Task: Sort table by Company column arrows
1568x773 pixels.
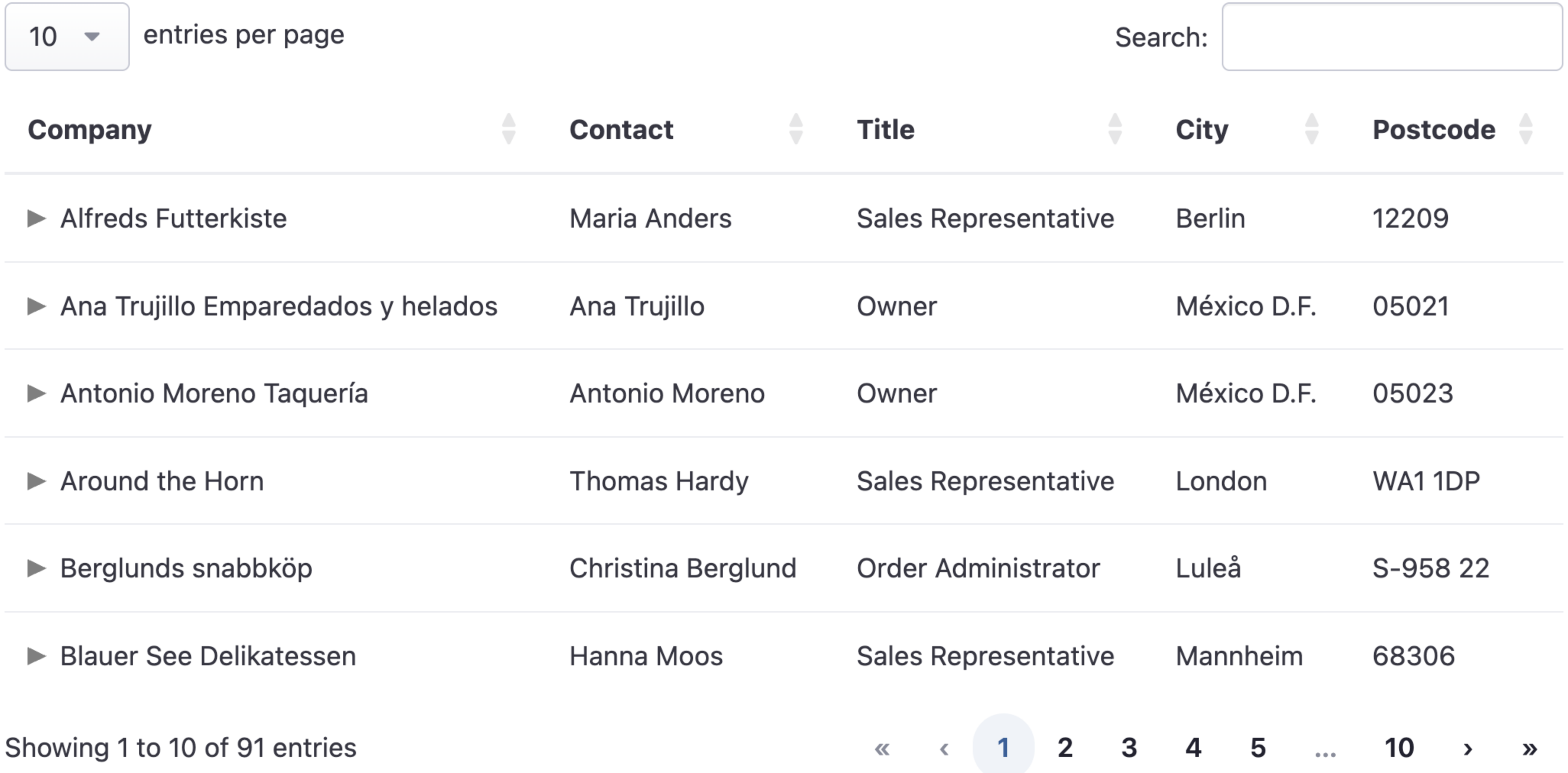Action: click(x=508, y=129)
